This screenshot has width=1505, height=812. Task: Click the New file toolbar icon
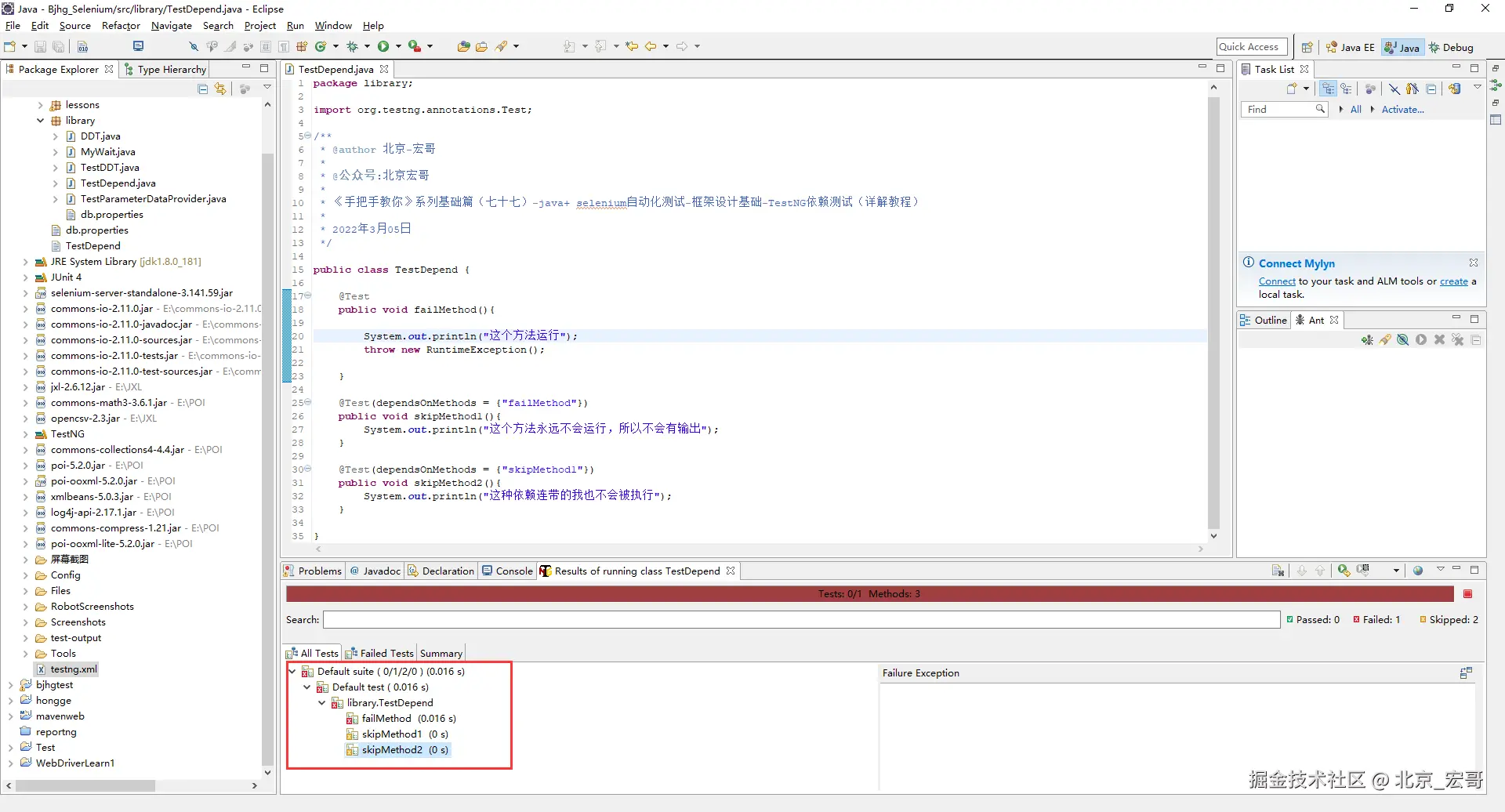9,47
